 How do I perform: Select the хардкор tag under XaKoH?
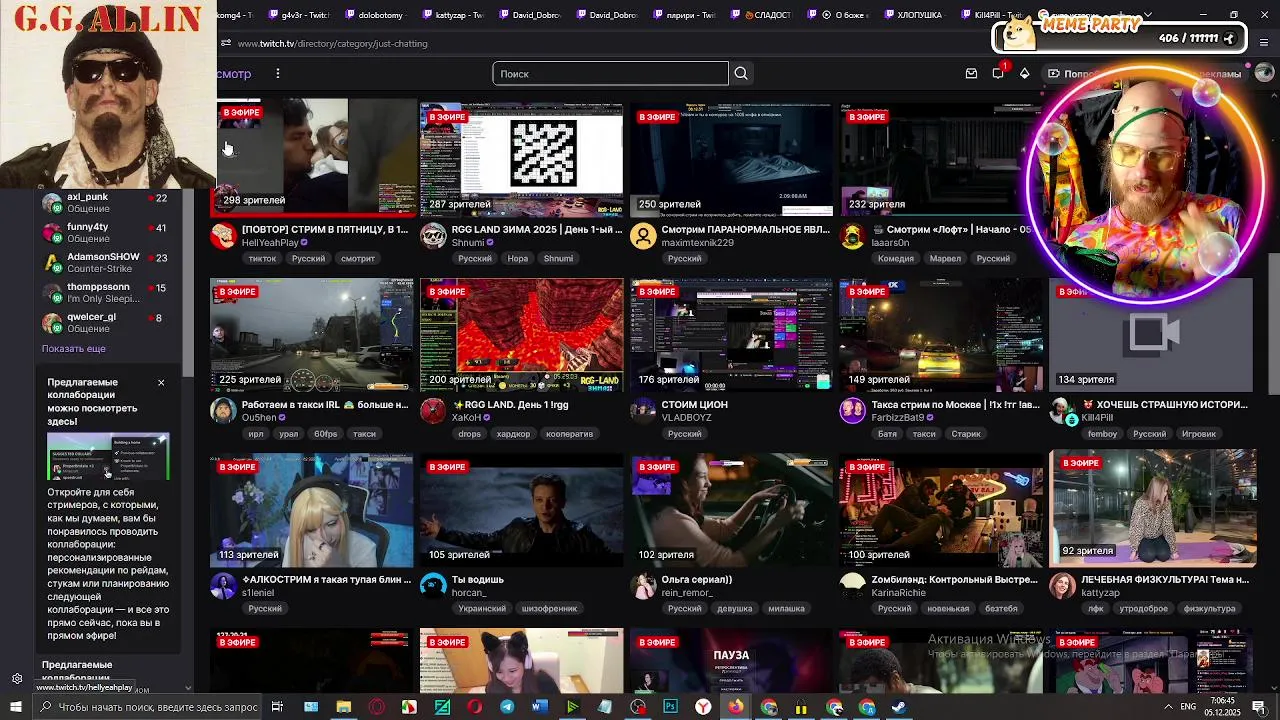[x=514, y=434]
